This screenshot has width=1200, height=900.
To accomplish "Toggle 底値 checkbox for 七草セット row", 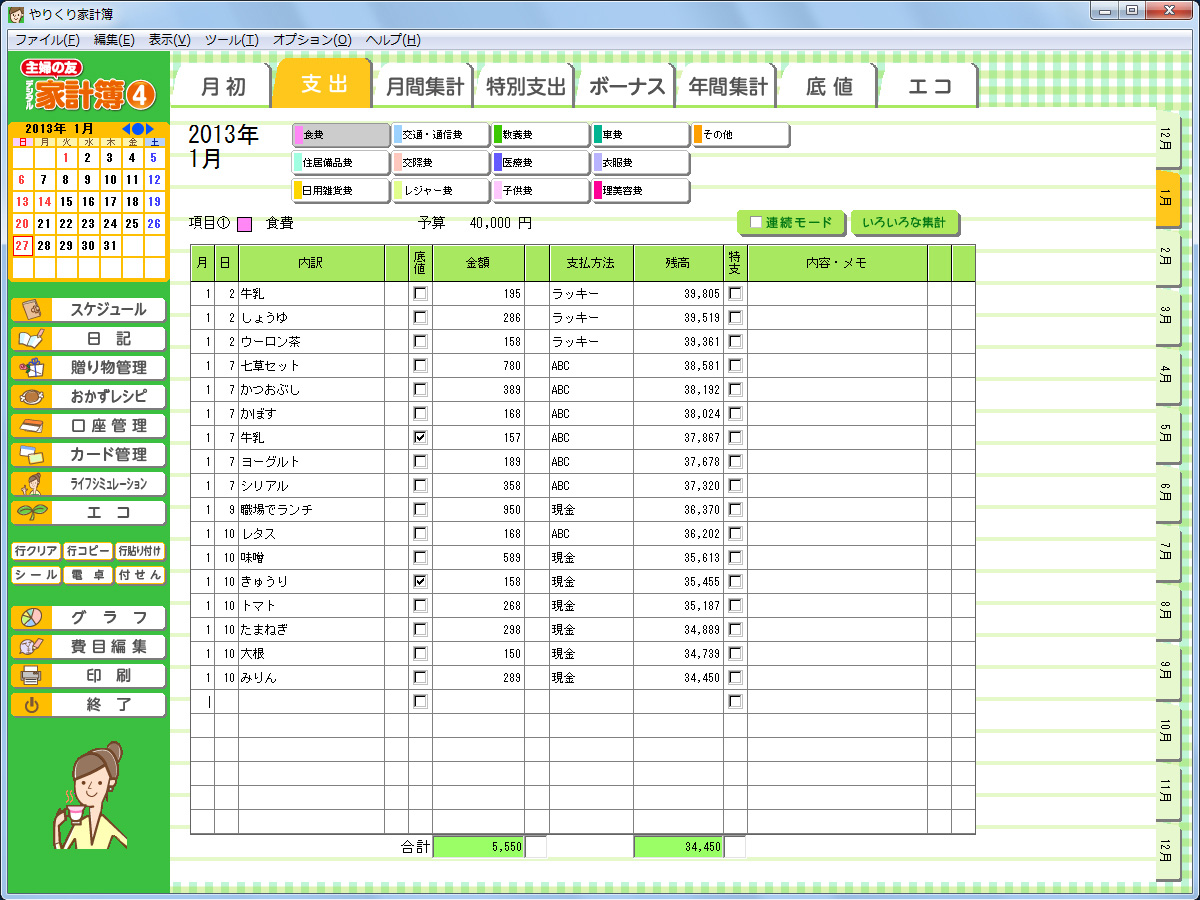I will pyautogui.click(x=420, y=366).
